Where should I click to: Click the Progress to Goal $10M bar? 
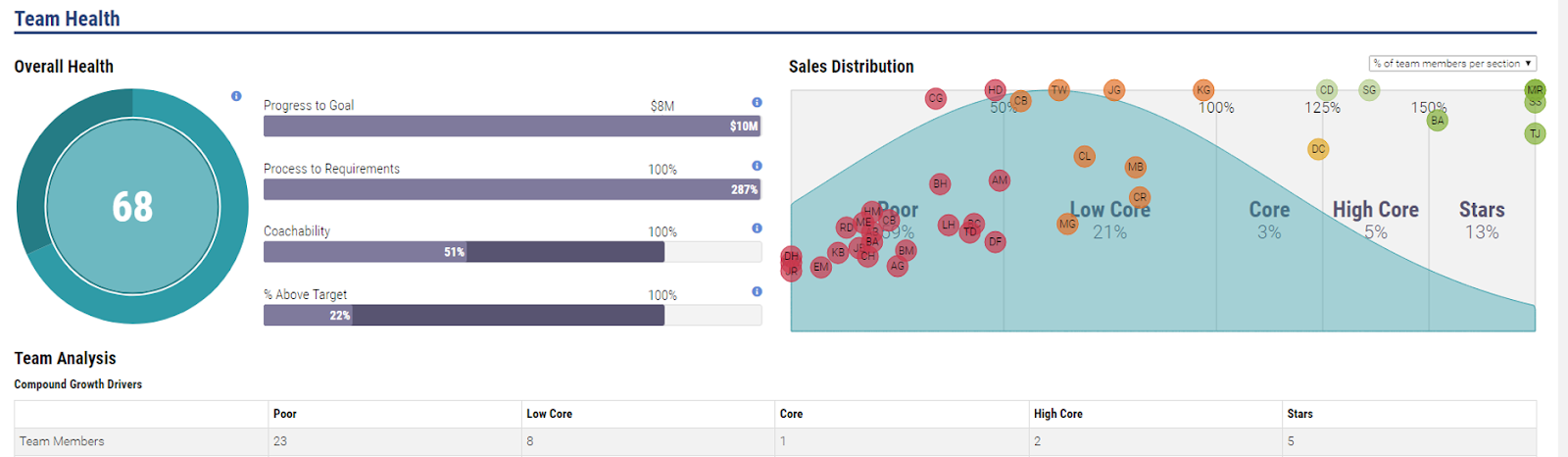[x=512, y=127]
